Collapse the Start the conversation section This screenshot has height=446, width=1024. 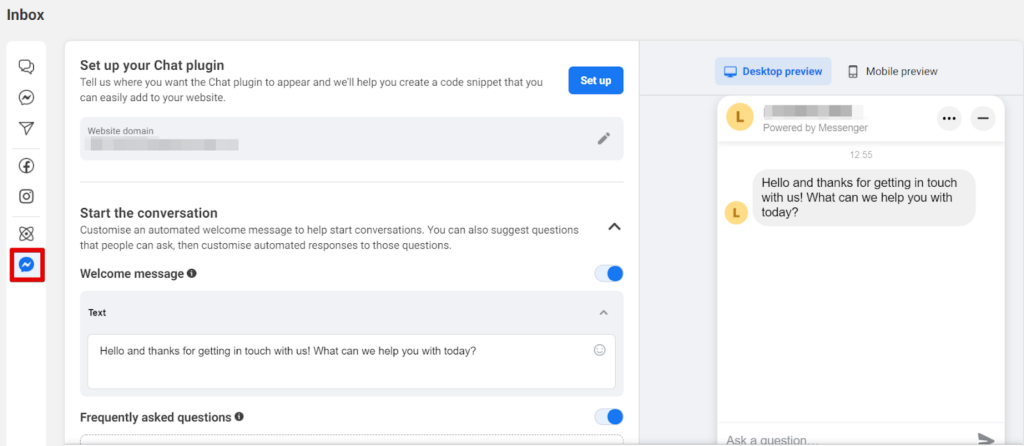tap(614, 227)
